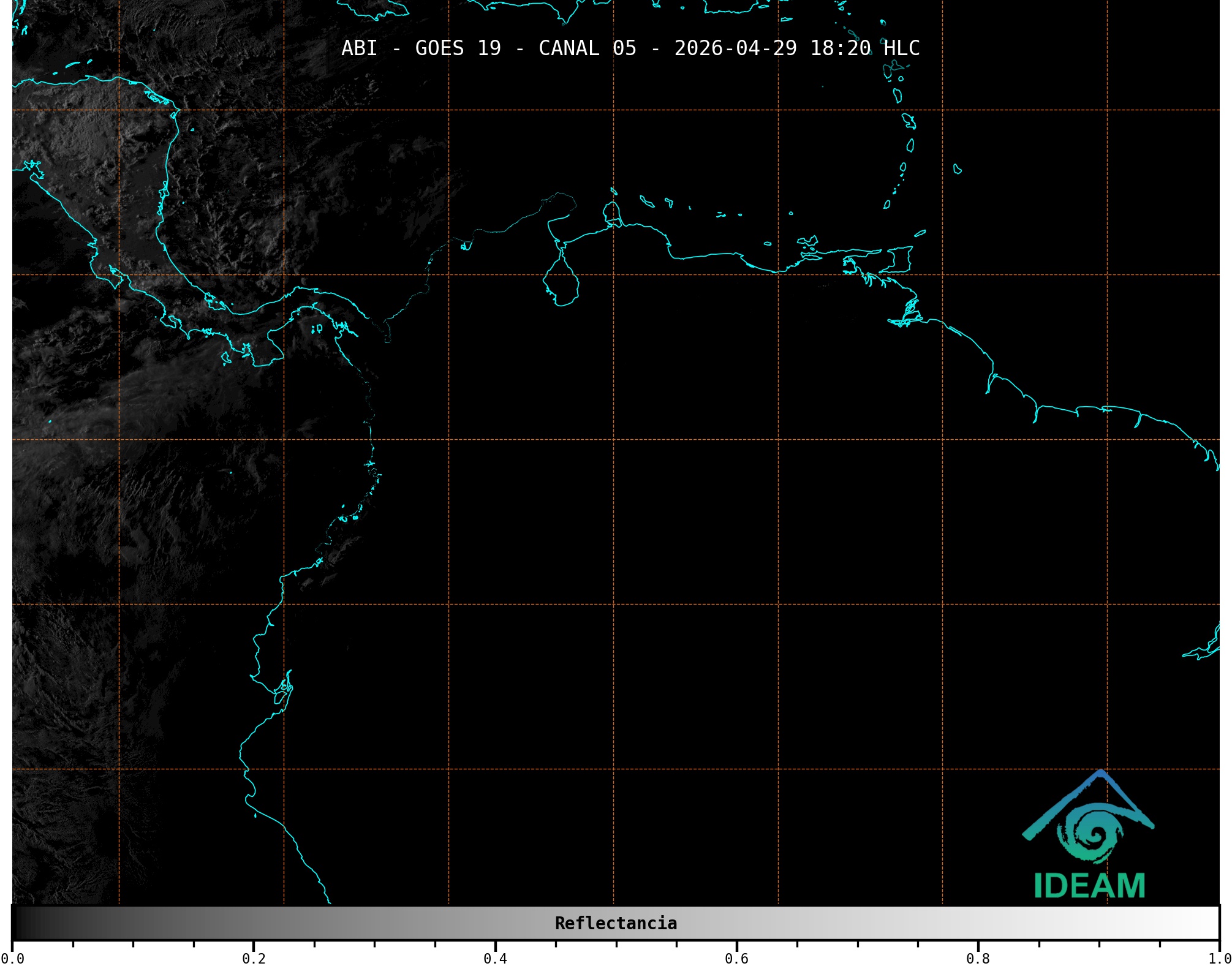This screenshot has height=966, width=1232.
Task: Click the 0.4 colorbar tick label
Action: coord(495,959)
